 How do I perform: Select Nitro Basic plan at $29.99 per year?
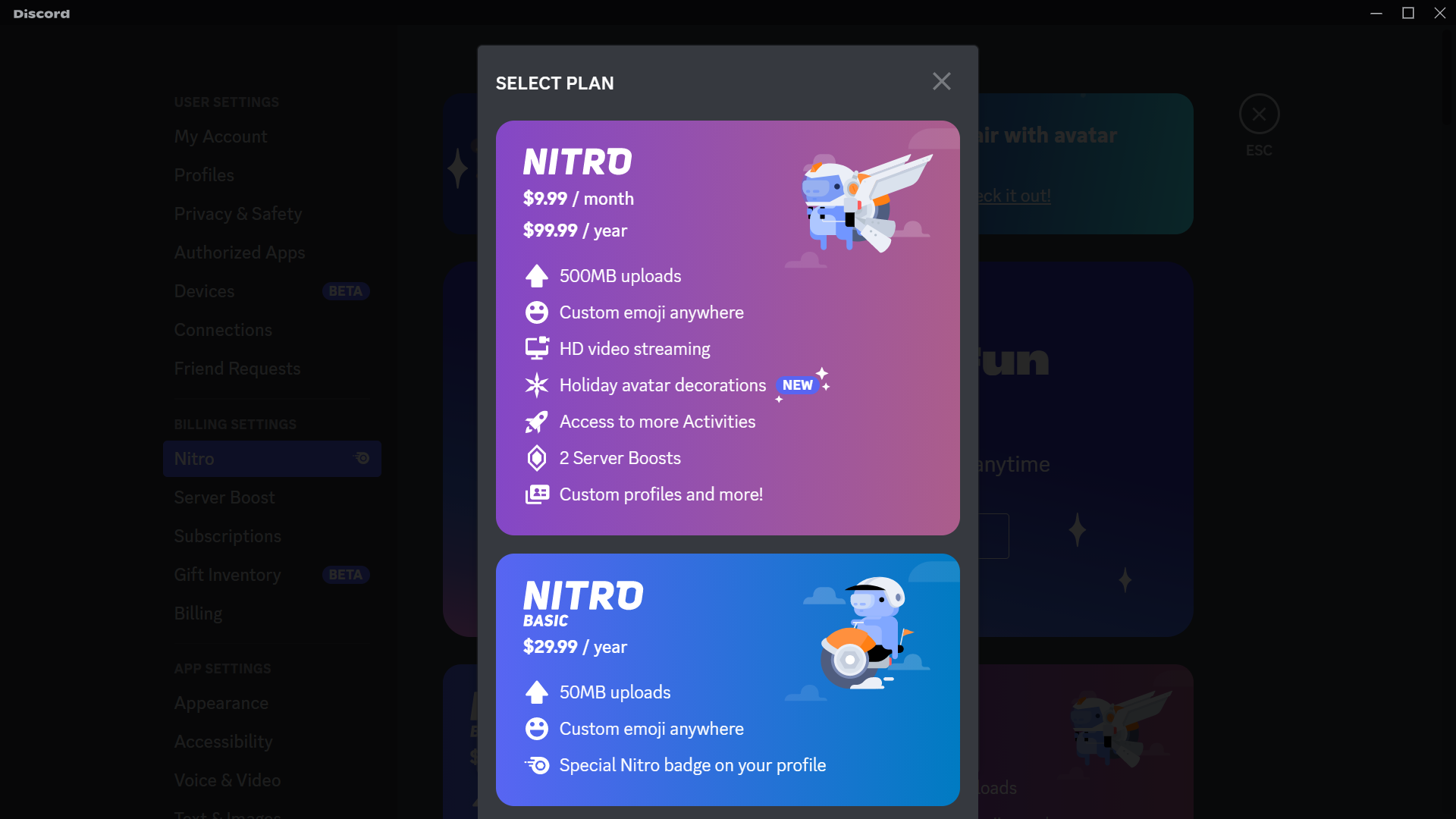point(728,680)
